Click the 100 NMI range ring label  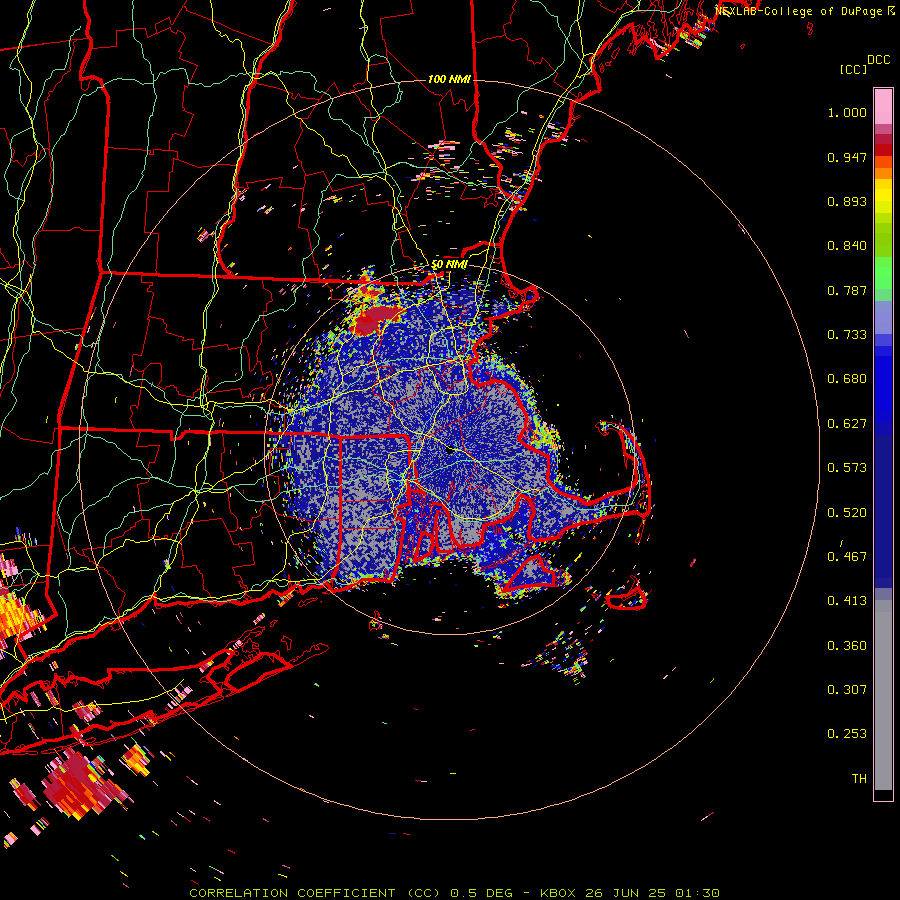449,79
